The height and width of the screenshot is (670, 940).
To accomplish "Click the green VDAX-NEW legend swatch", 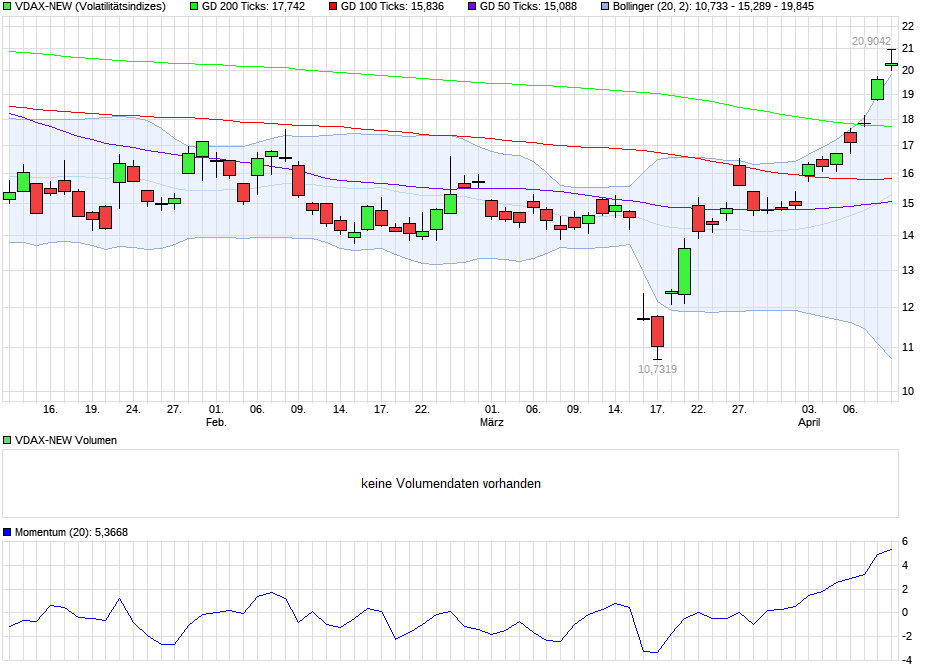I will (7, 7).
